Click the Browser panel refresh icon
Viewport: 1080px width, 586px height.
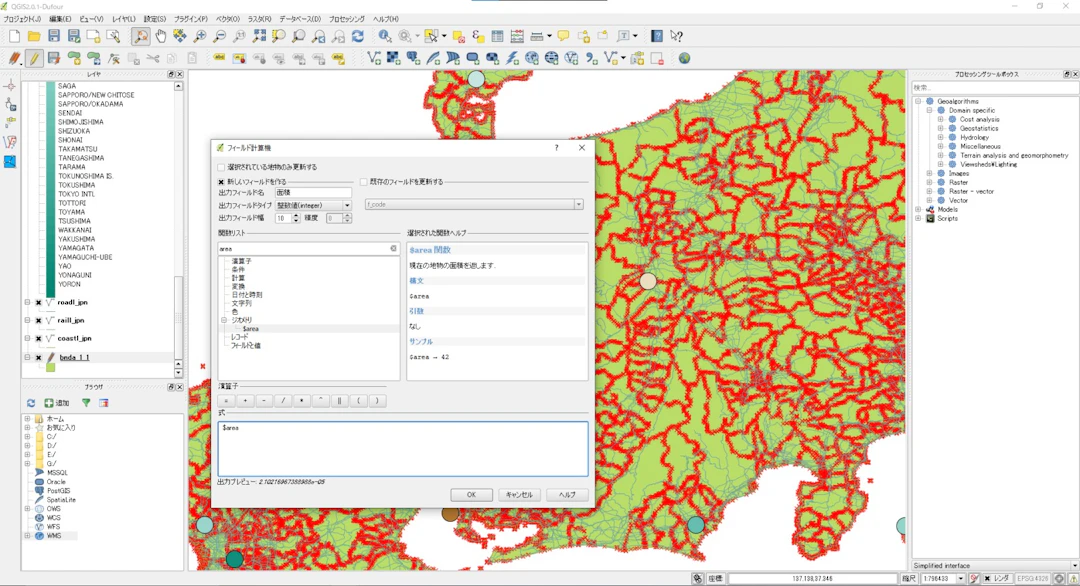[x=31, y=403]
